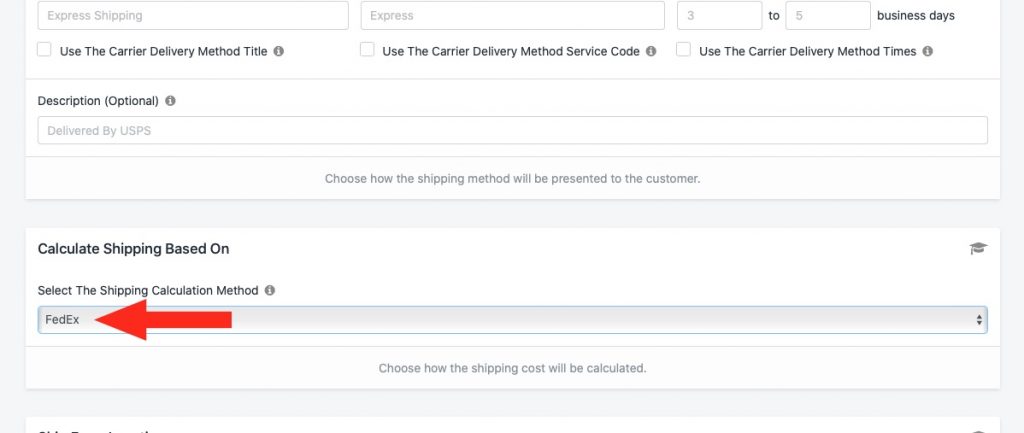Select the maximum days field showing 5
Screen dimensions: 1024x433
827,16
